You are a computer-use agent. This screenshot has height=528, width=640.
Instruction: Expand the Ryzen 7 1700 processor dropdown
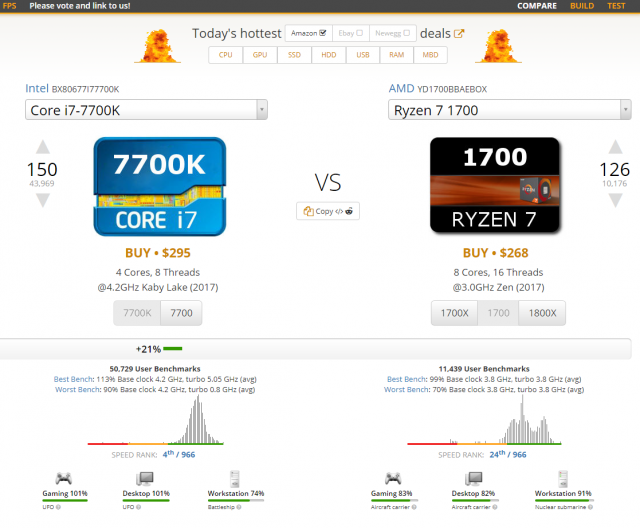coord(510,109)
